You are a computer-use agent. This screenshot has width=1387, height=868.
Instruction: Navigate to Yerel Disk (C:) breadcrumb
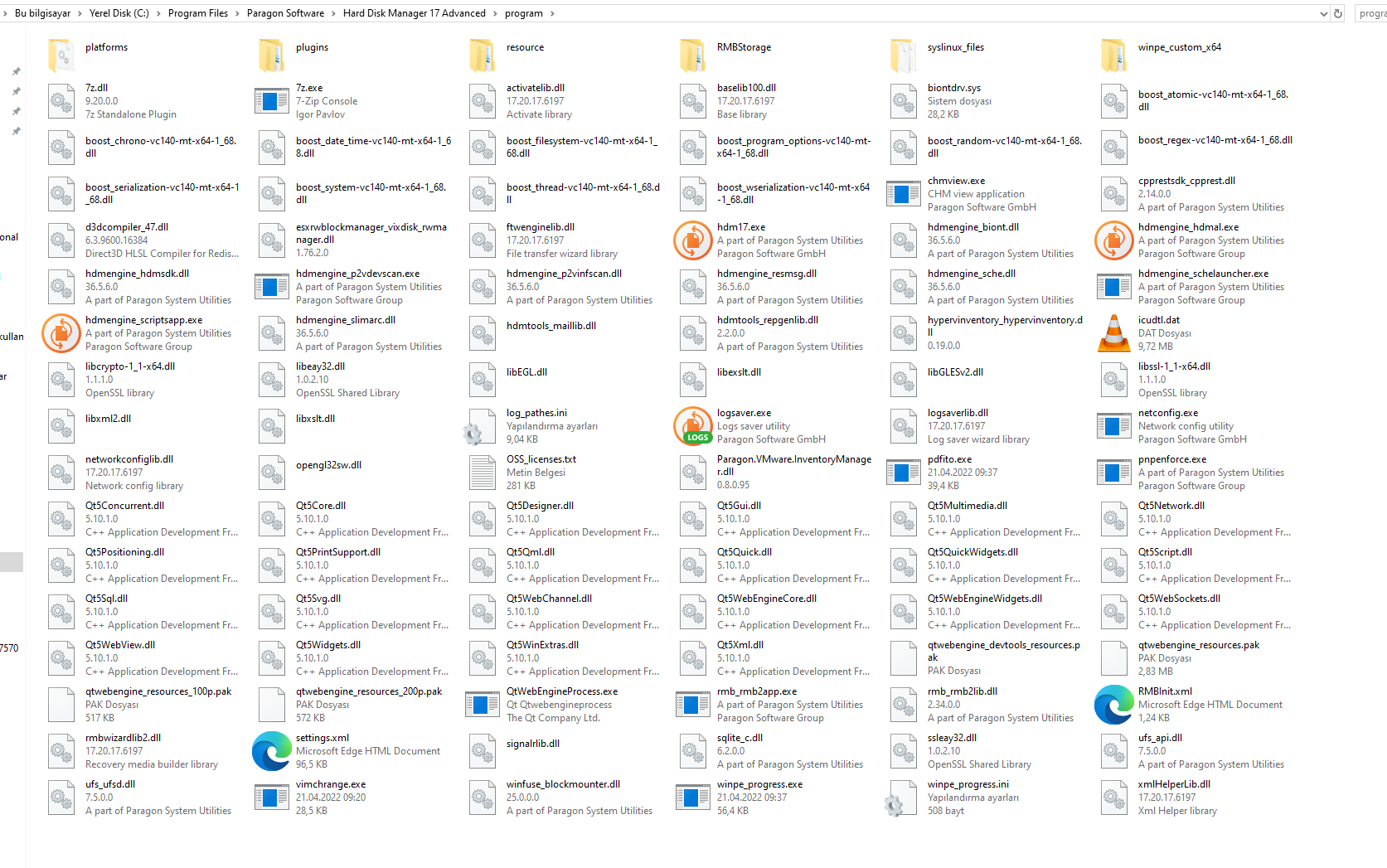tap(119, 13)
